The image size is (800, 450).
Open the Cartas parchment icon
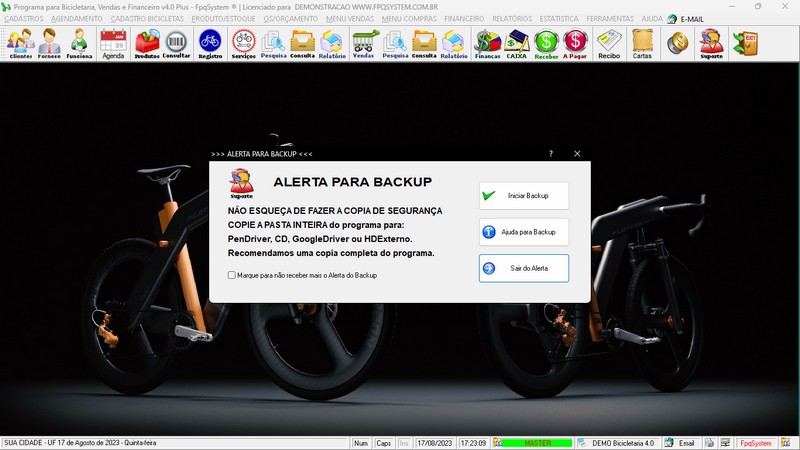(642, 44)
